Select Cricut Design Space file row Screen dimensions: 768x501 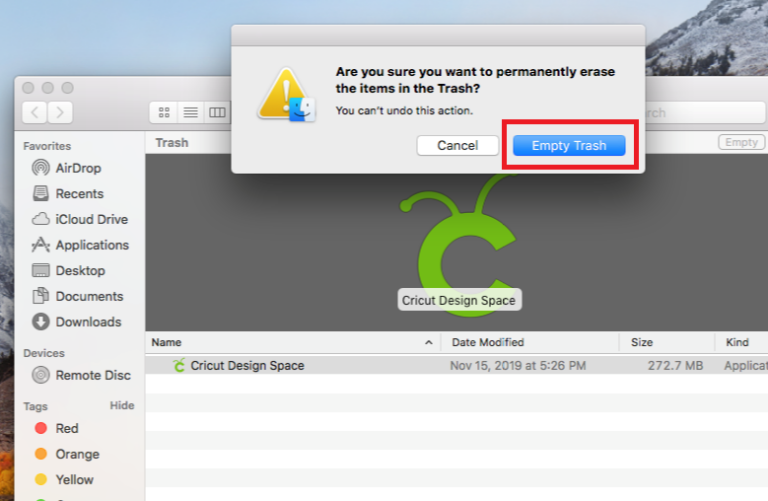(456, 365)
